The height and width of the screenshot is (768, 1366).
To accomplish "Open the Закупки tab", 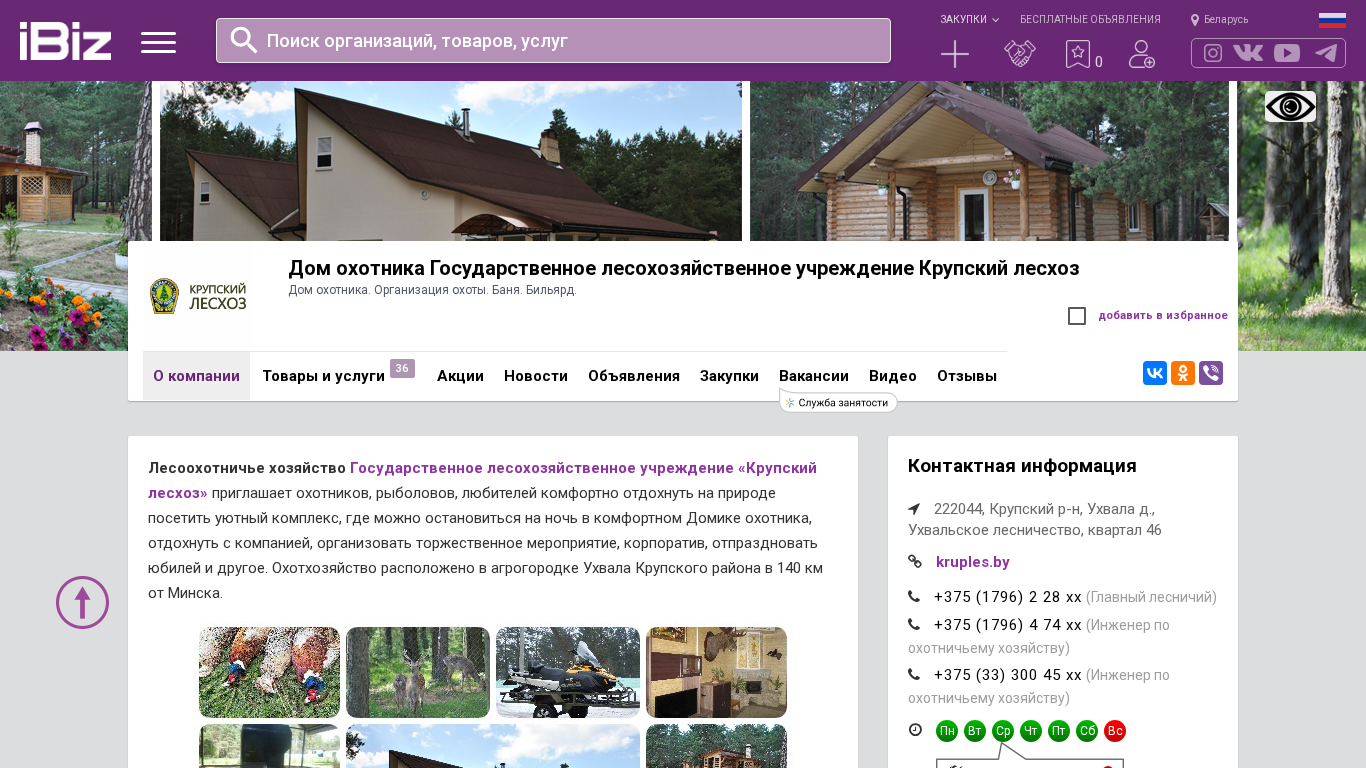I will coord(729,376).
